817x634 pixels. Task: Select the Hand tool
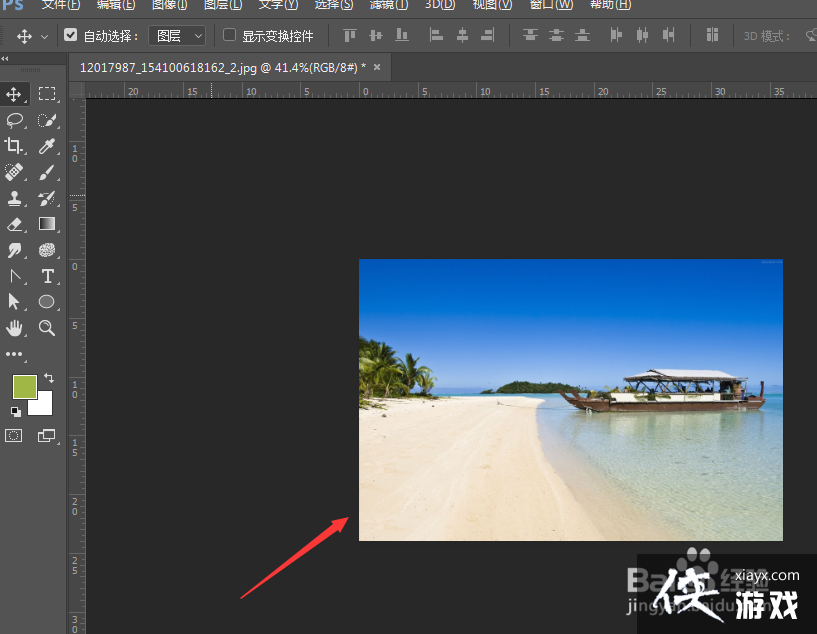(15, 328)
